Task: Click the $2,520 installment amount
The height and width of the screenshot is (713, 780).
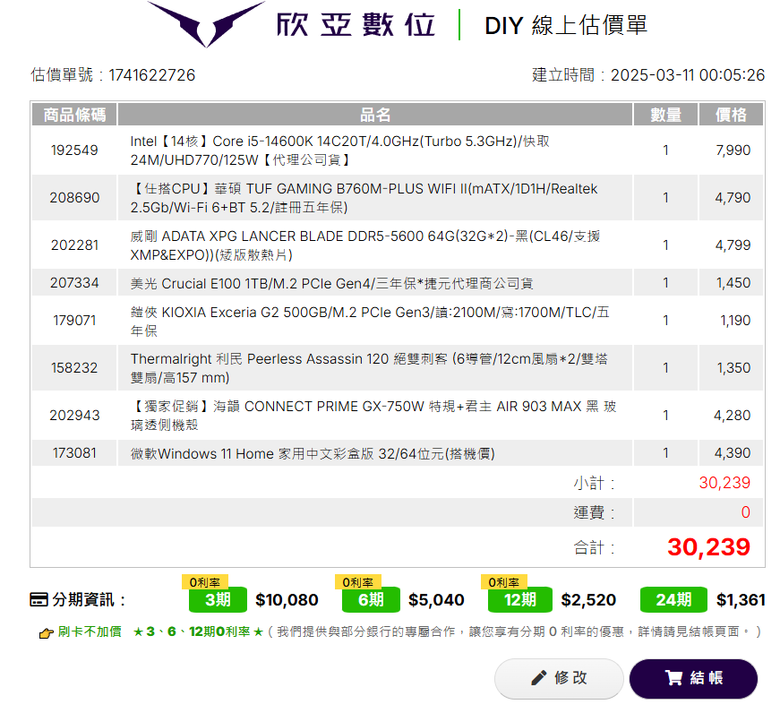Action: pos(588,600)
